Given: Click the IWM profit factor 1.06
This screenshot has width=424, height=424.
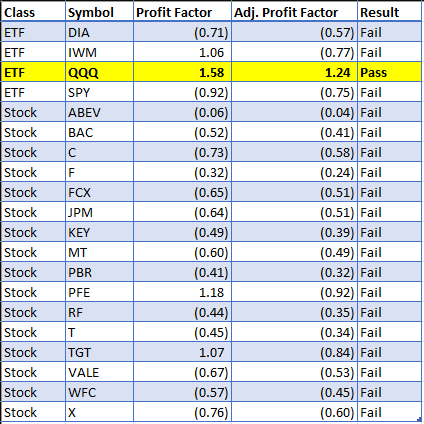Looking at the screenshot, I should coord(182,52).
